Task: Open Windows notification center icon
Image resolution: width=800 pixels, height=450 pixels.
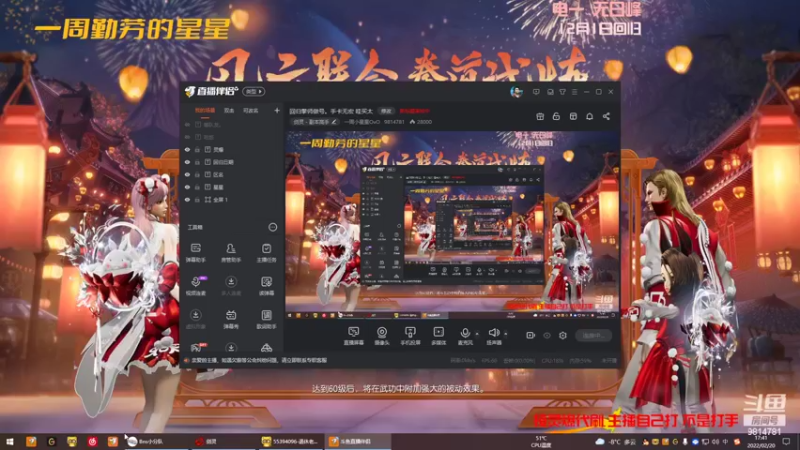Action: (786, 441)
